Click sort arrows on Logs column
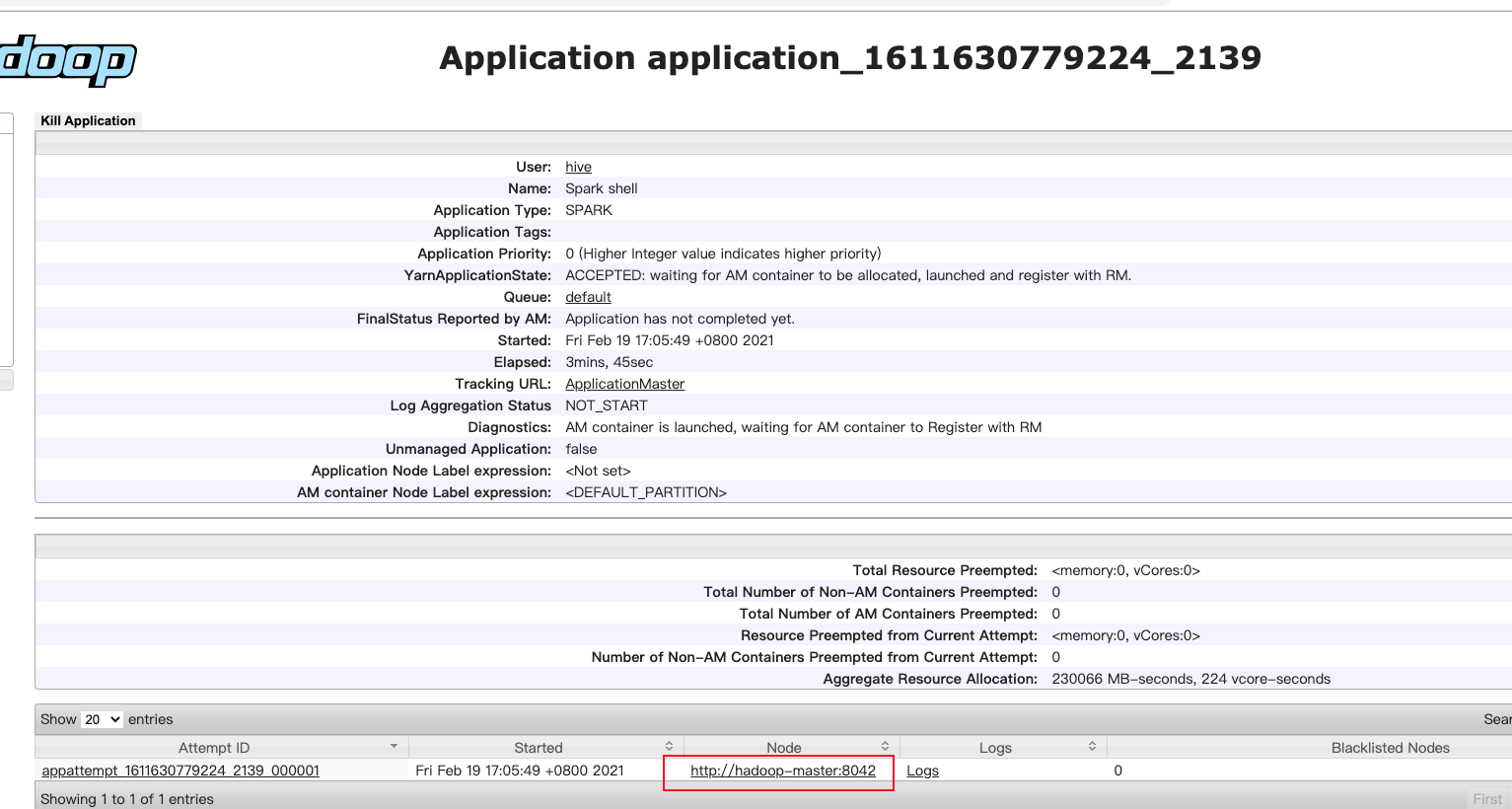 1092,747
